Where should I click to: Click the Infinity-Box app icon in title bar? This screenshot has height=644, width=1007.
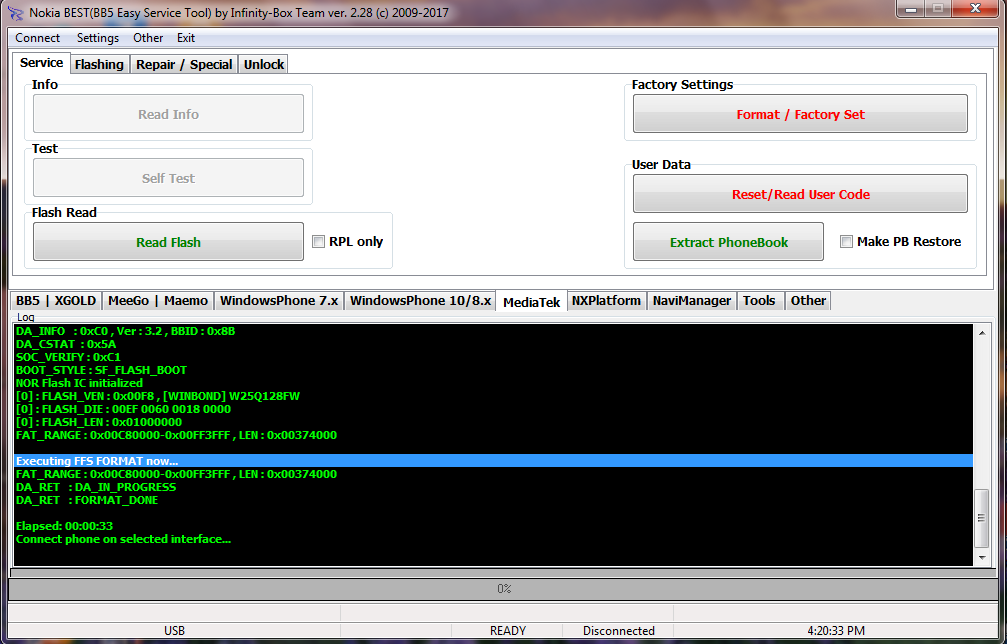click(15, 13)
